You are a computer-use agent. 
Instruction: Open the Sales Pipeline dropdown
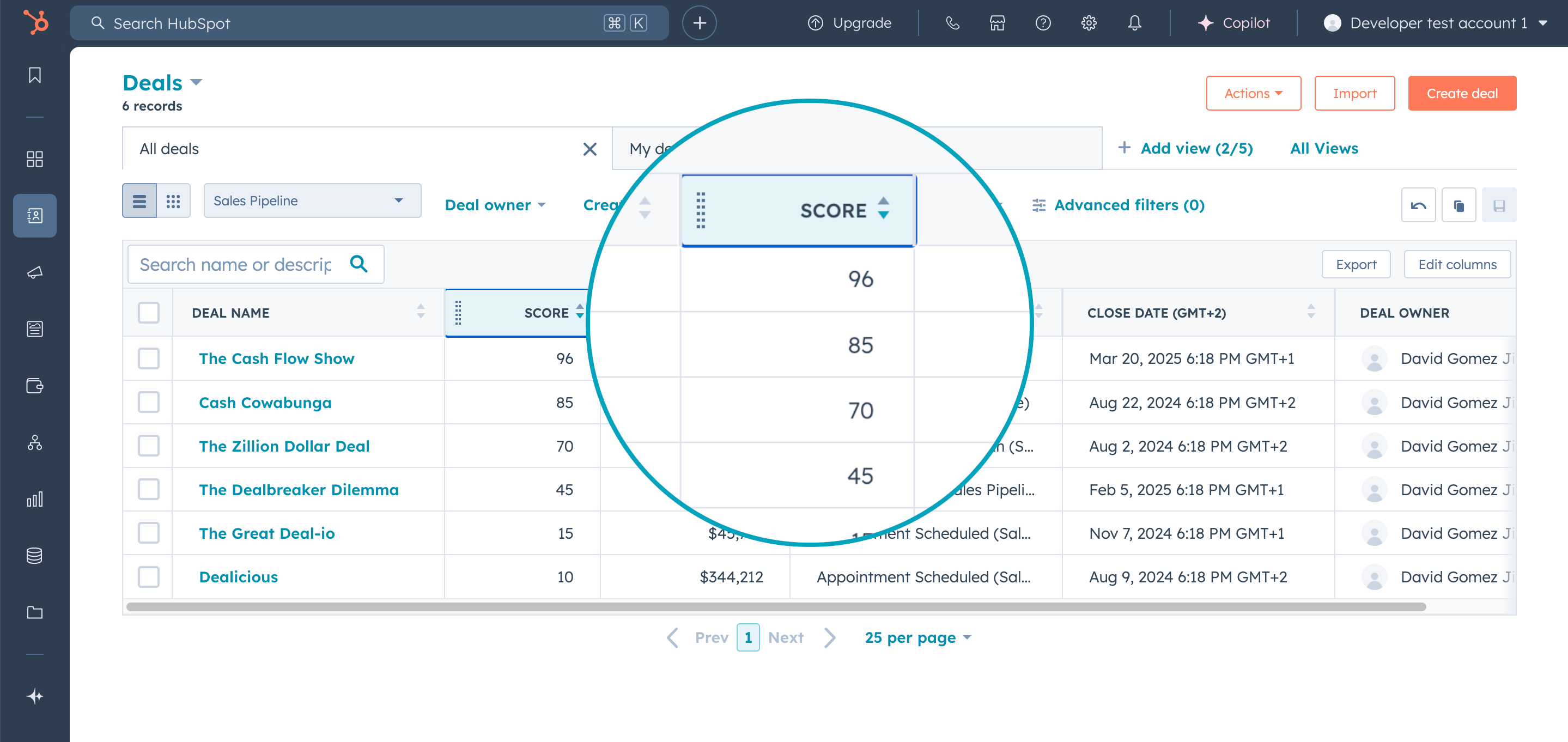pos(312,201)
